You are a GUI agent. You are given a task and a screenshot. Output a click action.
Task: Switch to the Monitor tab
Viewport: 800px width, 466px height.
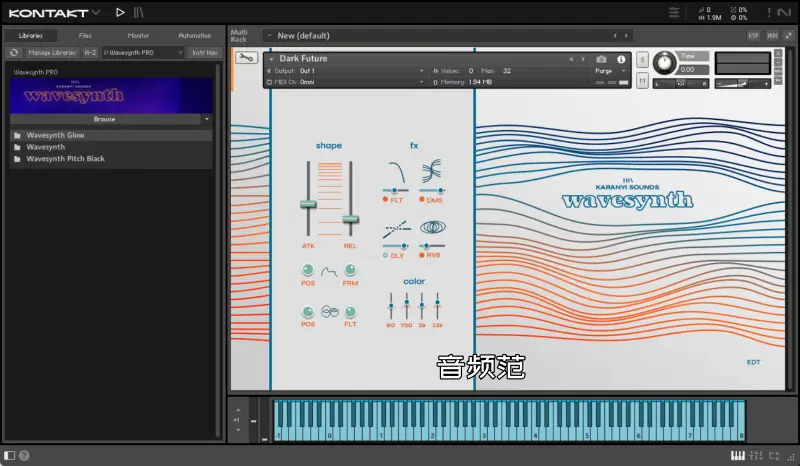click(x=138, y=36)
